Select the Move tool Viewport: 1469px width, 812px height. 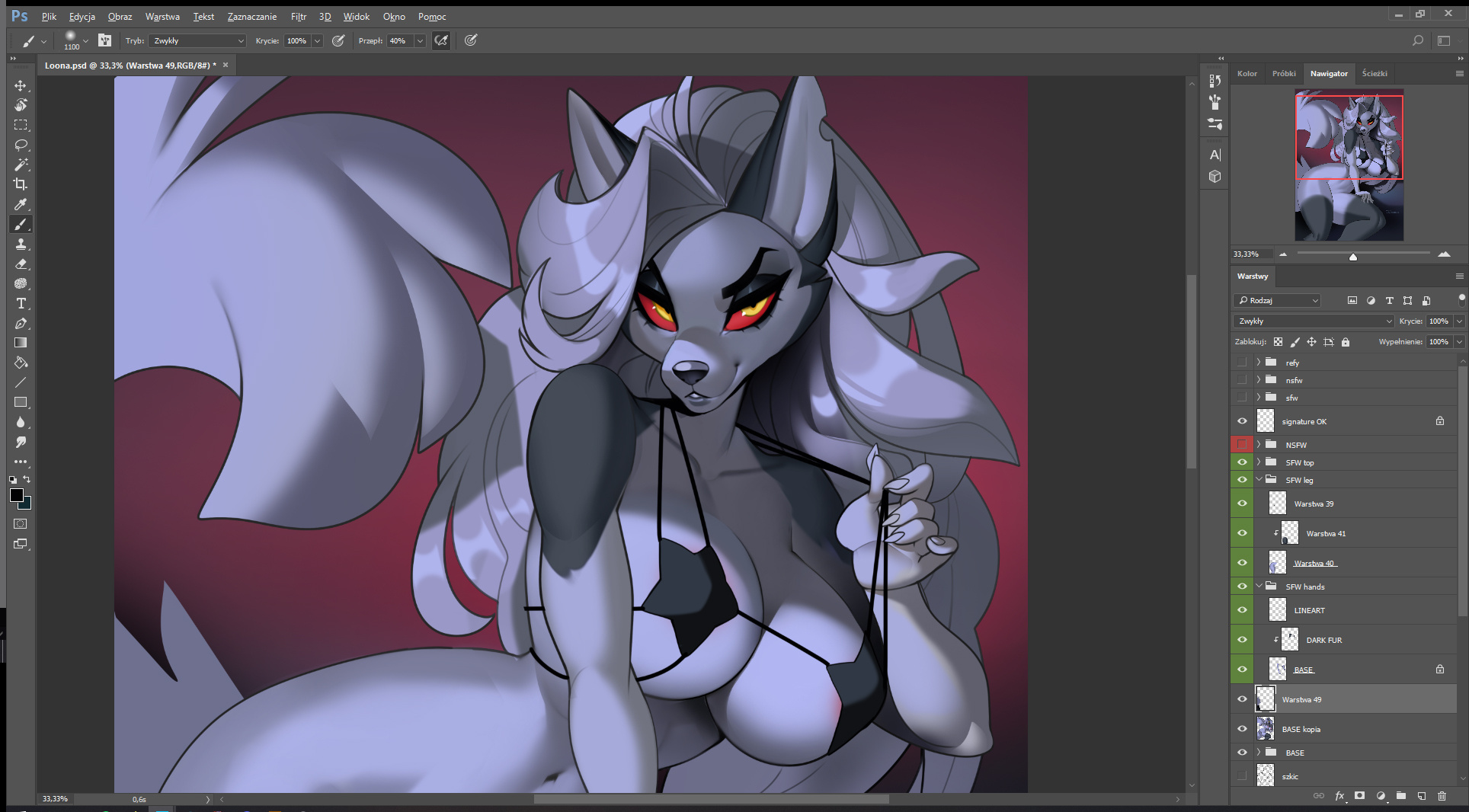coord(21,85)
